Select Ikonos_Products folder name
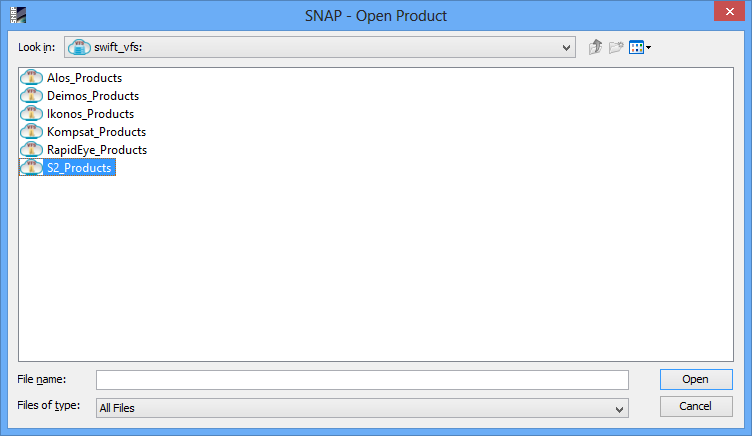 (90, 114)
